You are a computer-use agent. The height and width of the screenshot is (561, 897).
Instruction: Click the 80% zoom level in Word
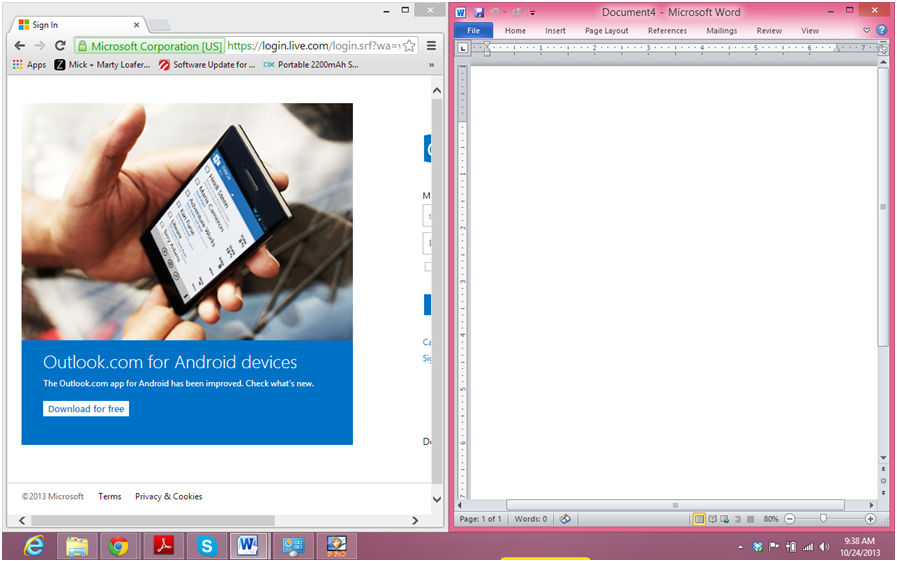[x=771, y=519]
